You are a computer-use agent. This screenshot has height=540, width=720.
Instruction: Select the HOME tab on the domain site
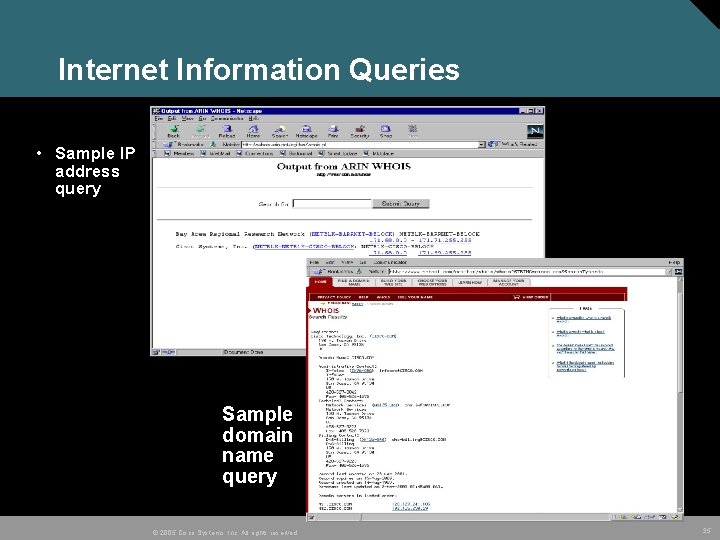(x=321, y=282)
